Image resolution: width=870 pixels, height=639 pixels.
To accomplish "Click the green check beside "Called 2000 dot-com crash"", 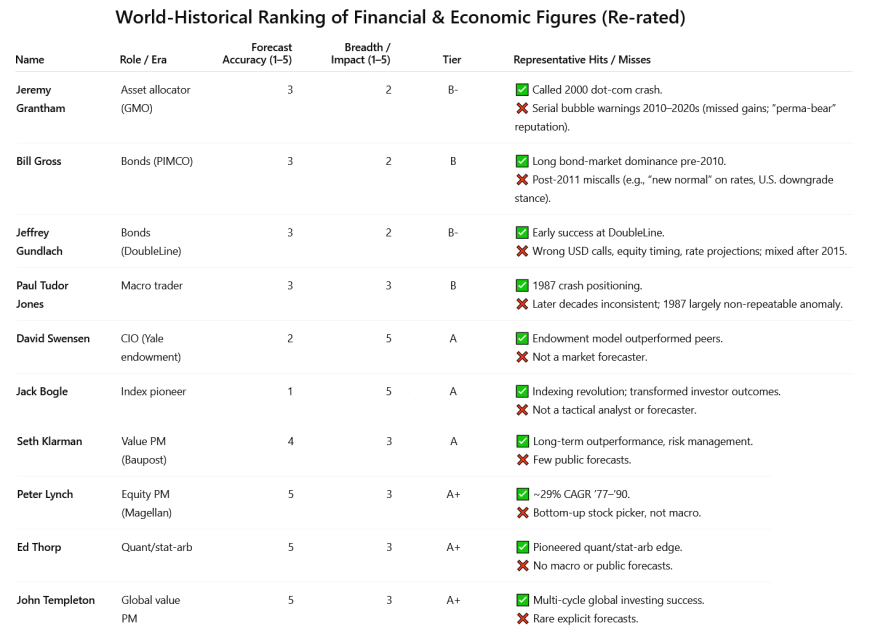I will 522,90.
